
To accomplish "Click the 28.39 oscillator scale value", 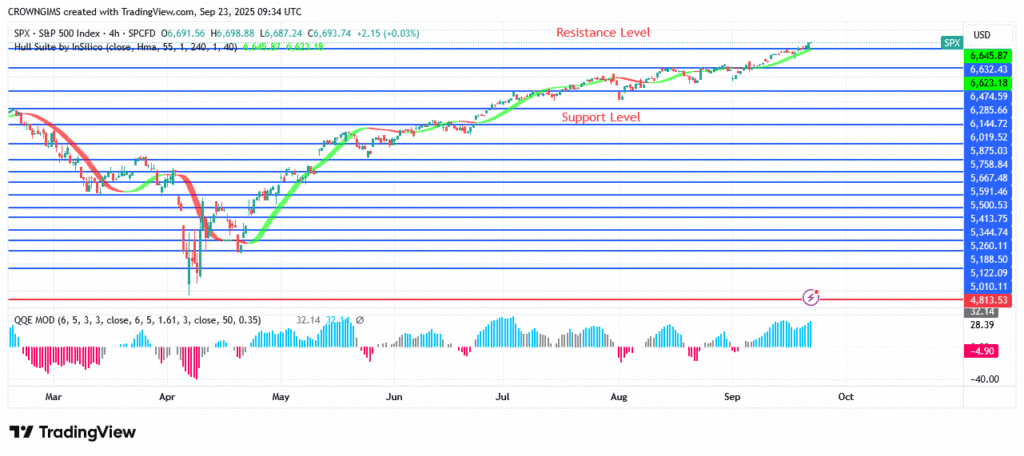I will point(982,325).
